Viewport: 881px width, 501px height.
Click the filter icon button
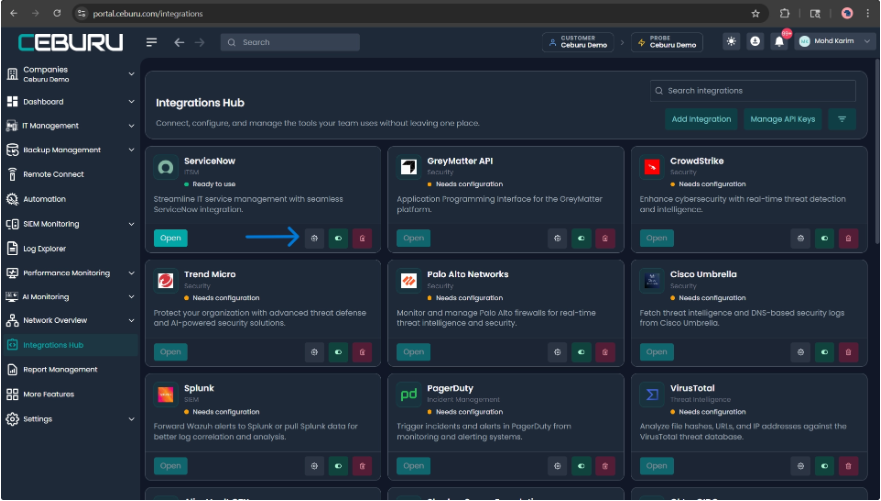[x=842, y=119]
